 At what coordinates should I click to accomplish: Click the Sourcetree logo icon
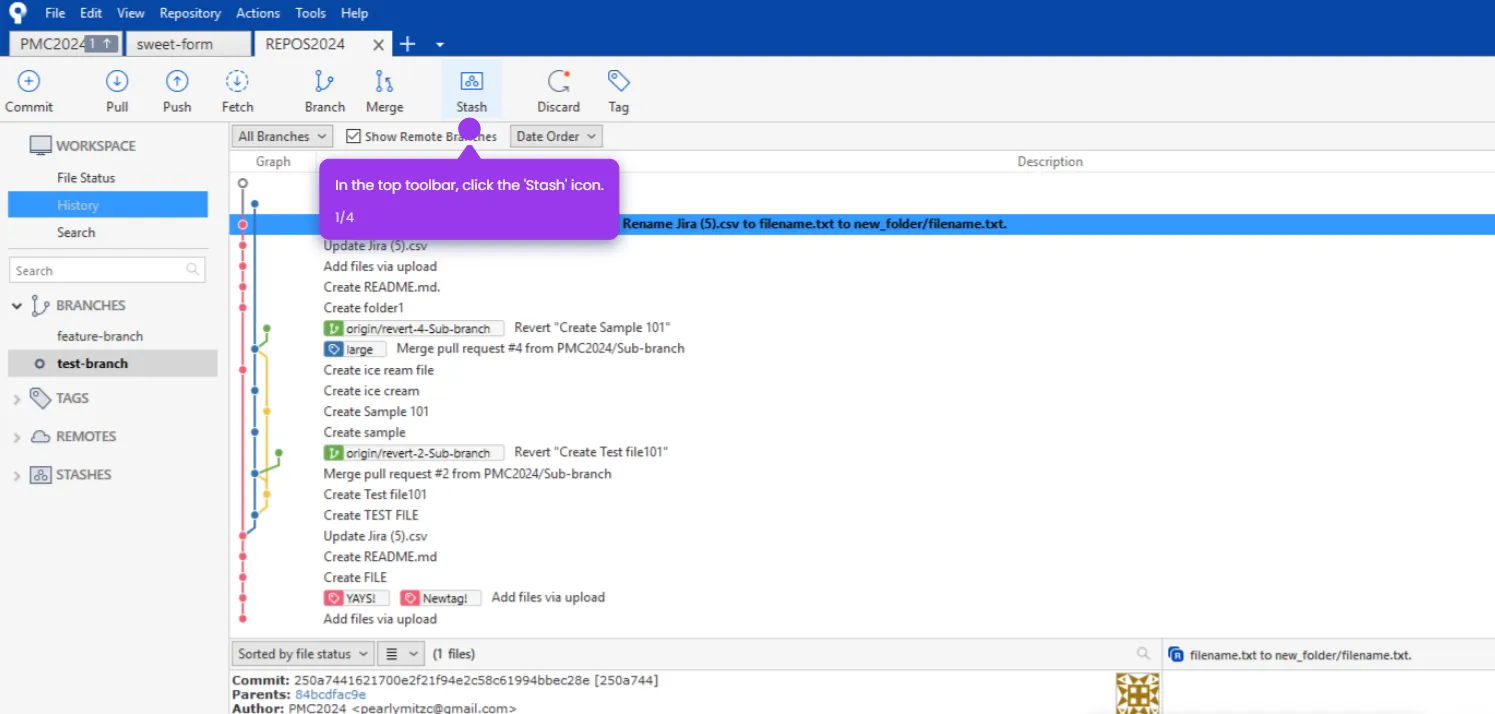coord(17,13)
